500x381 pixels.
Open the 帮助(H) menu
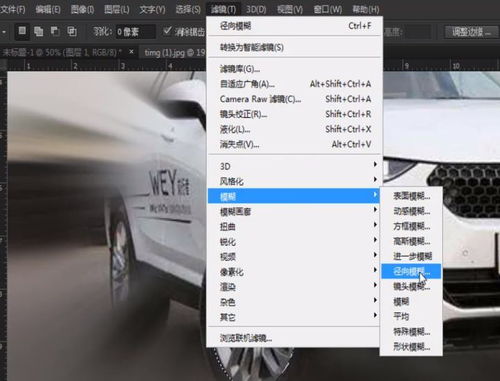pos(366,9)
